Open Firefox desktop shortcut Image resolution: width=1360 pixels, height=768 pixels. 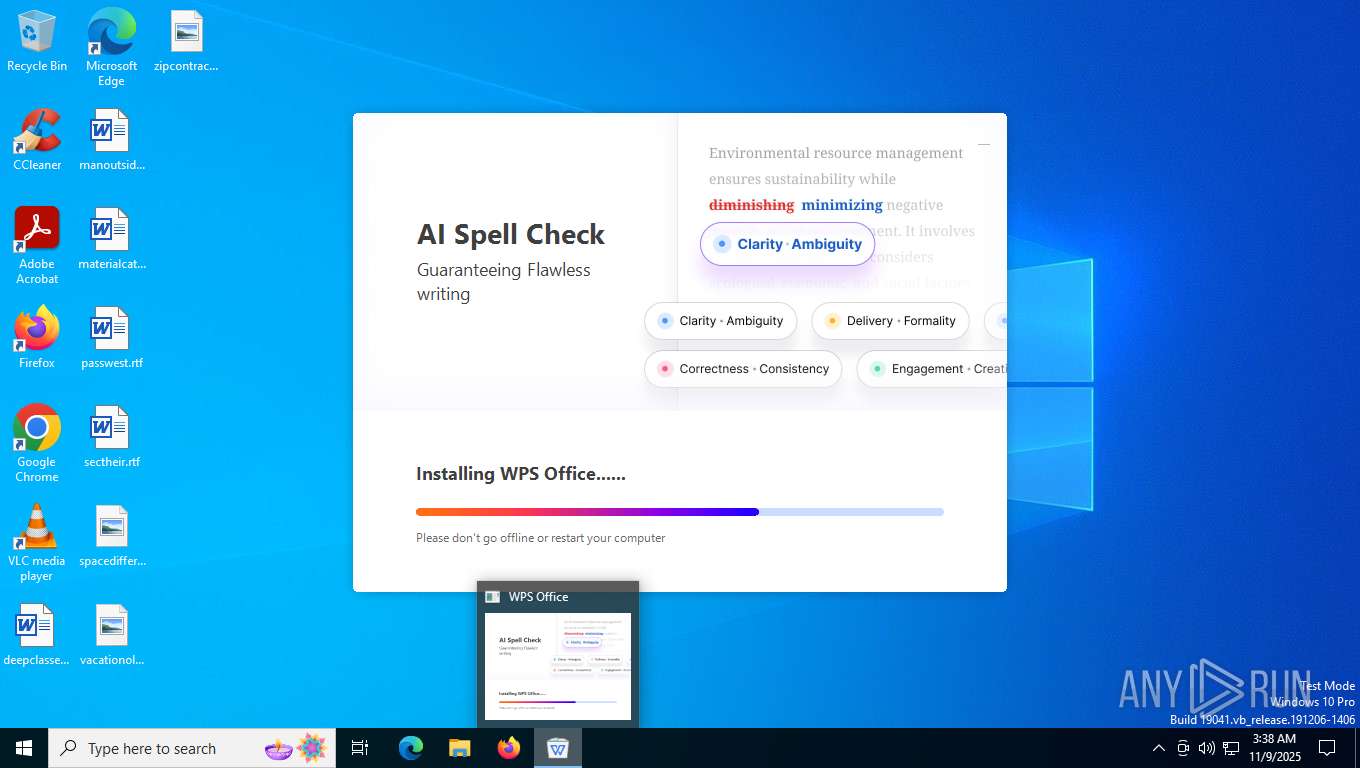(37, 338)
